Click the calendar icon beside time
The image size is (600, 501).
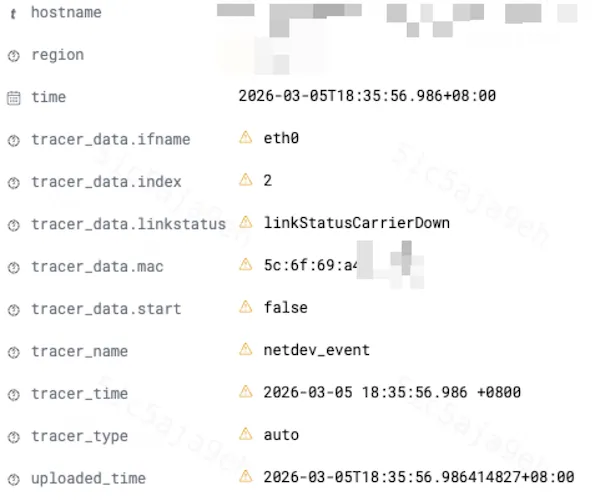14,98
